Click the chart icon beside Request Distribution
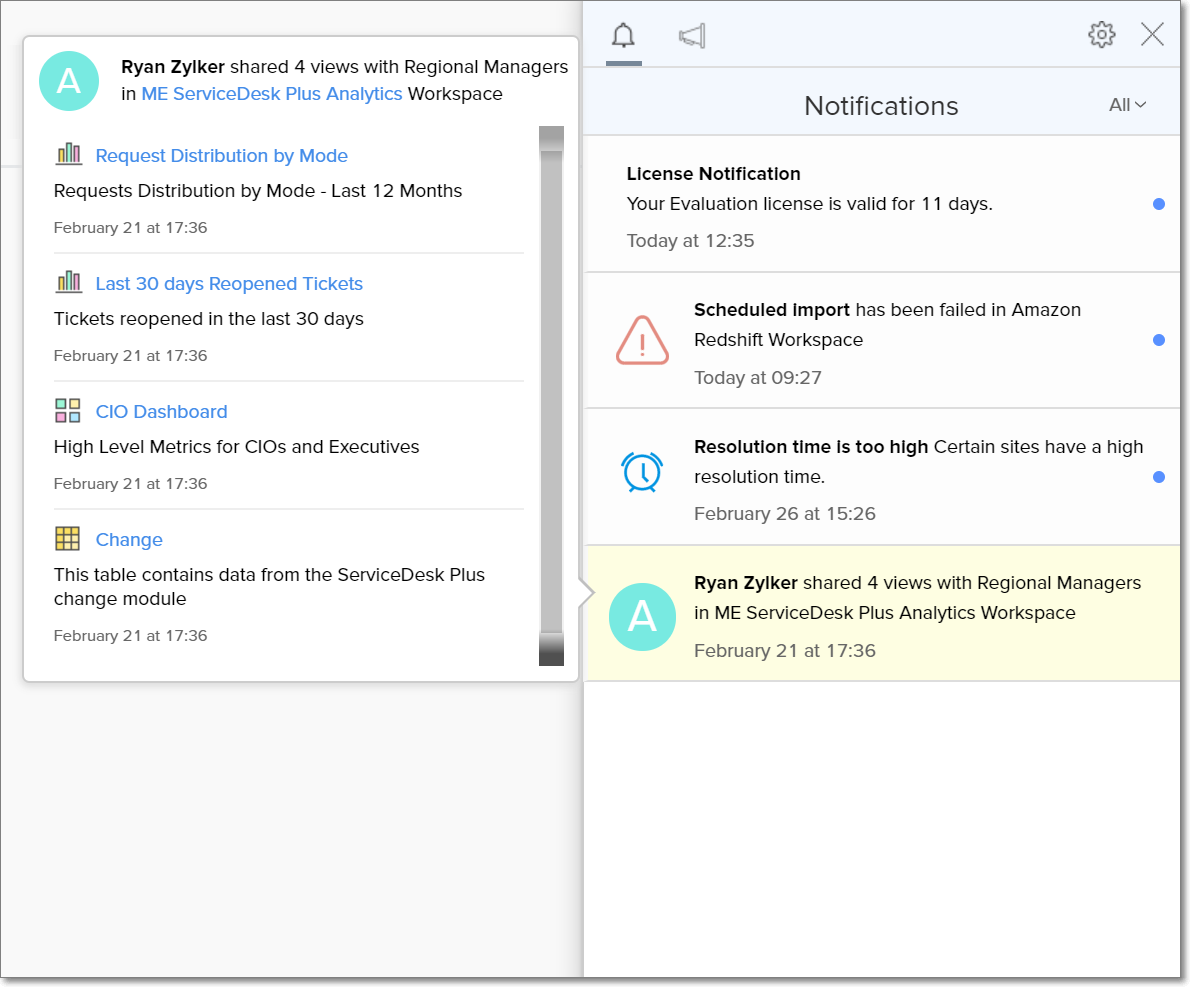This screenshot has width=1190, height=987. click(x=68, y=154)
